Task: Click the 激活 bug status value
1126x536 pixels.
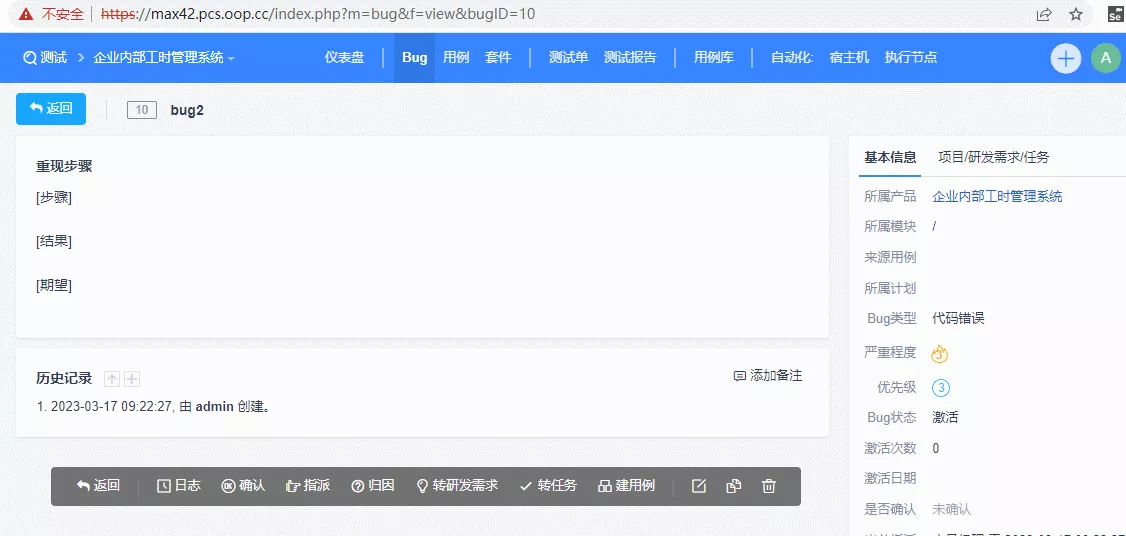Action: pos(945,417)
